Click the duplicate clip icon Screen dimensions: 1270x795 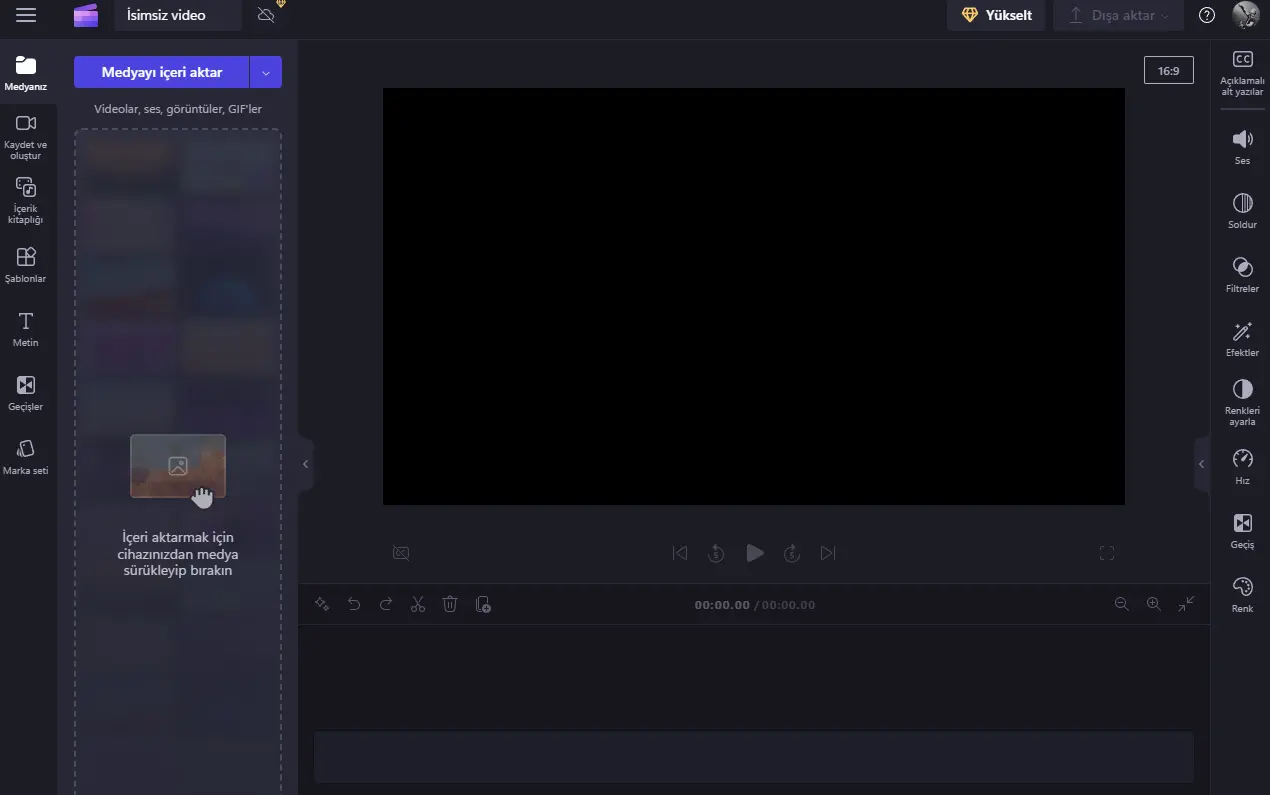pos(483,604)
